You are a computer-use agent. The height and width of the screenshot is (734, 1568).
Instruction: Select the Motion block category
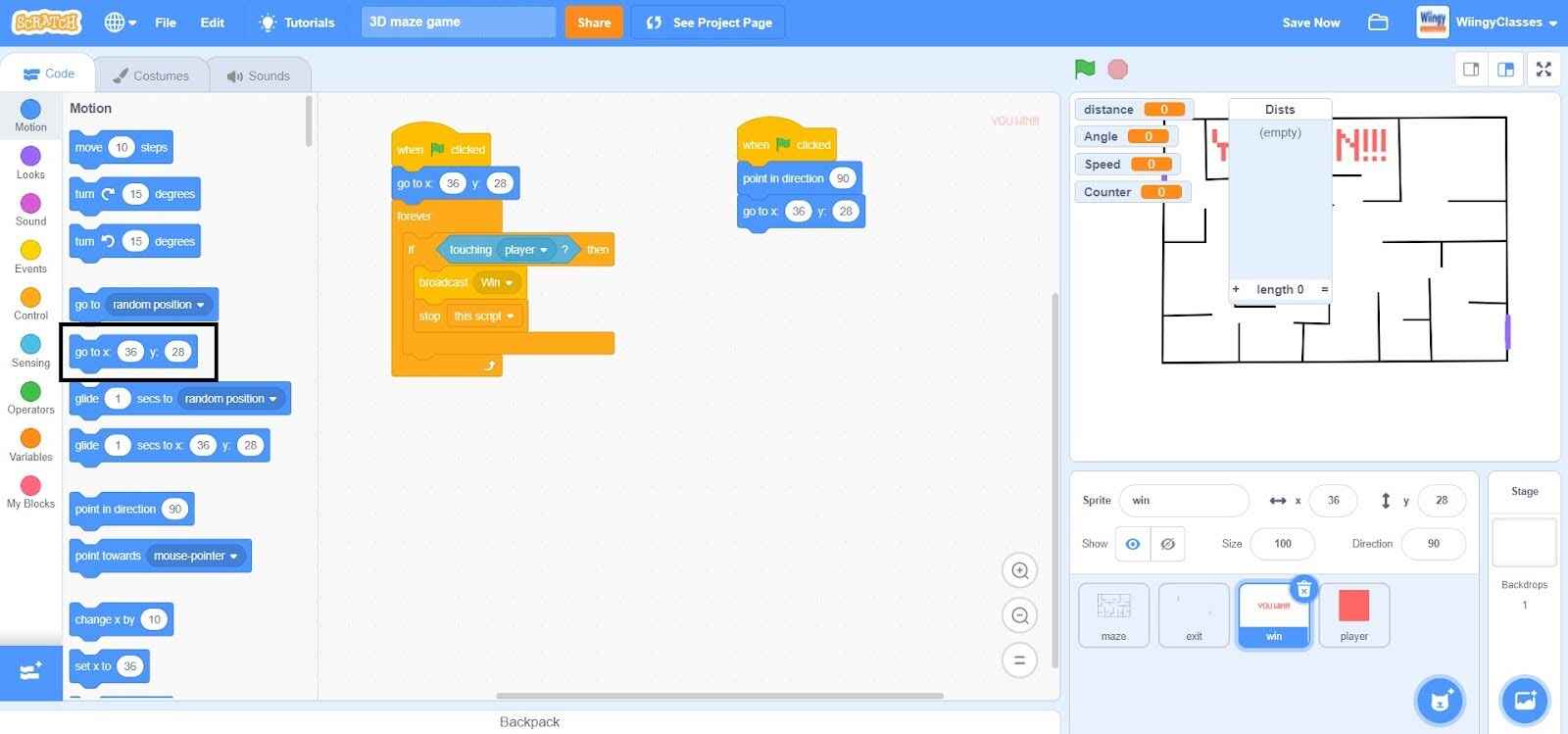30,116
